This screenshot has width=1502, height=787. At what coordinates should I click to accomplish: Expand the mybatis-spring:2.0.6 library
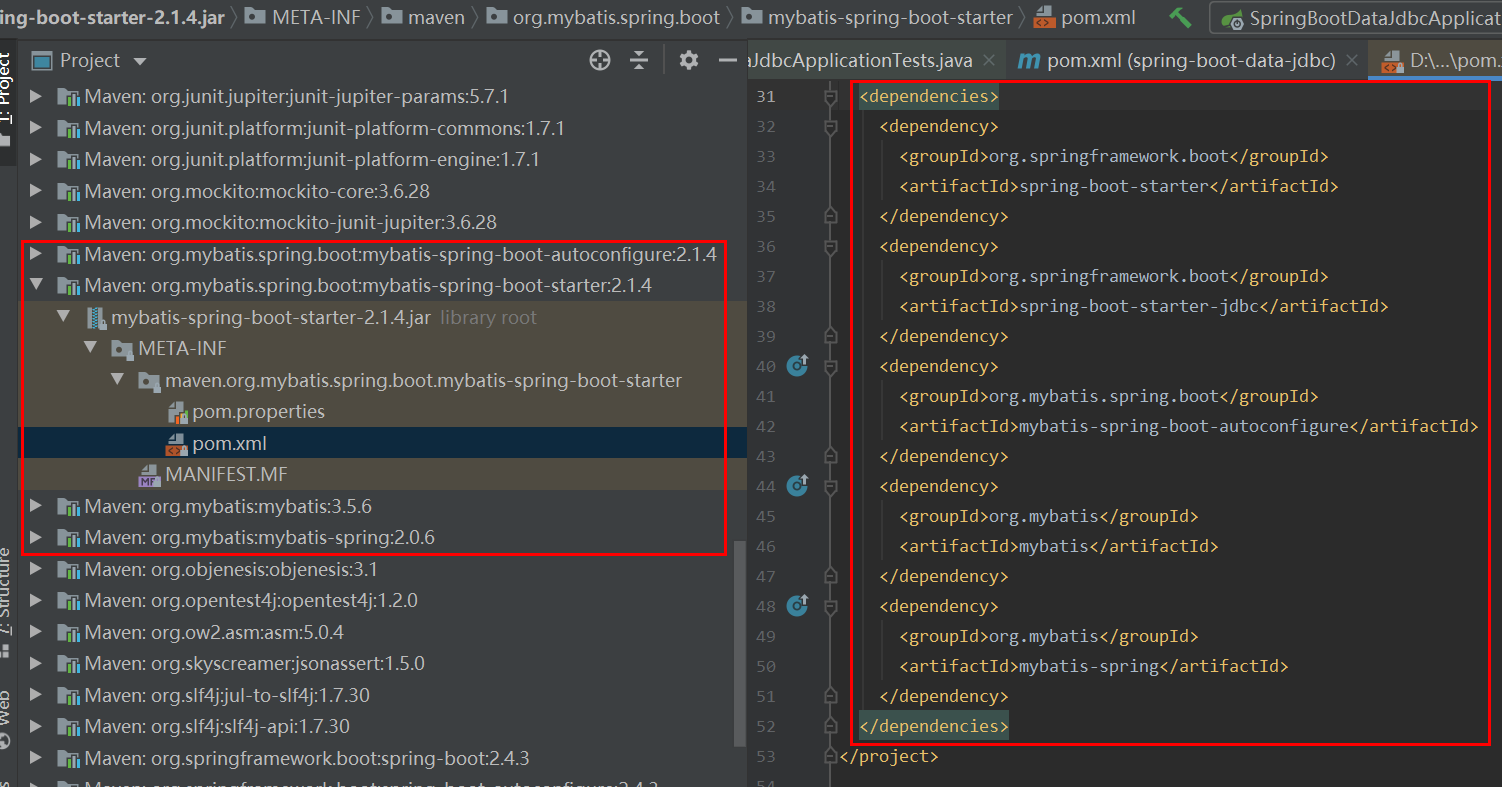(36, 537)
